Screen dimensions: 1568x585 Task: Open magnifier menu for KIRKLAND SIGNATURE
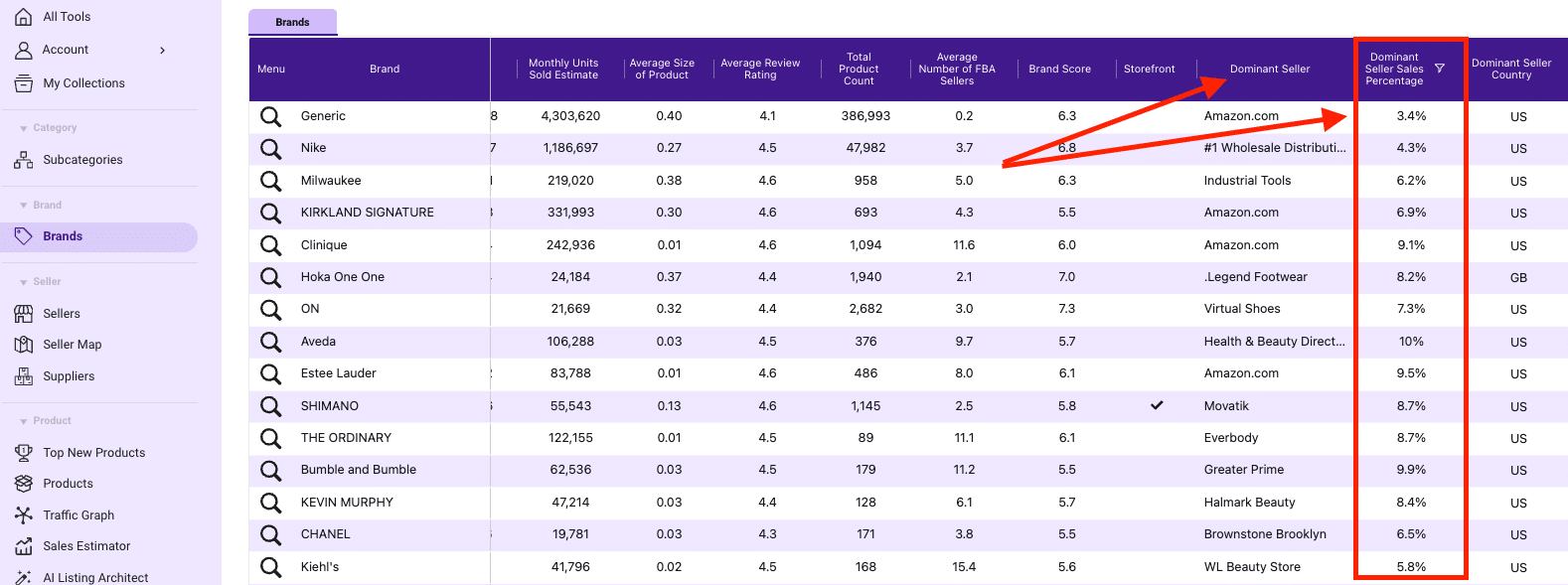click(270, 213)
